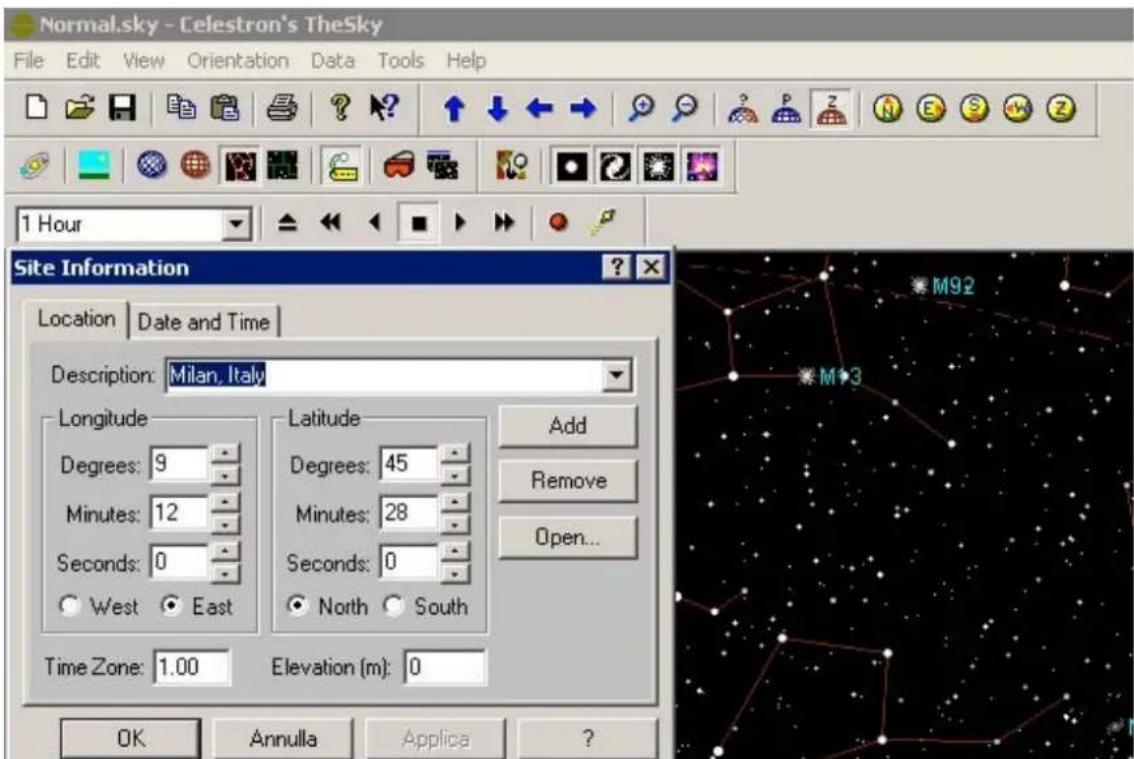Decrease Latitude Minutes with down spinner
1134x759 pixels.
coord(455,525)
